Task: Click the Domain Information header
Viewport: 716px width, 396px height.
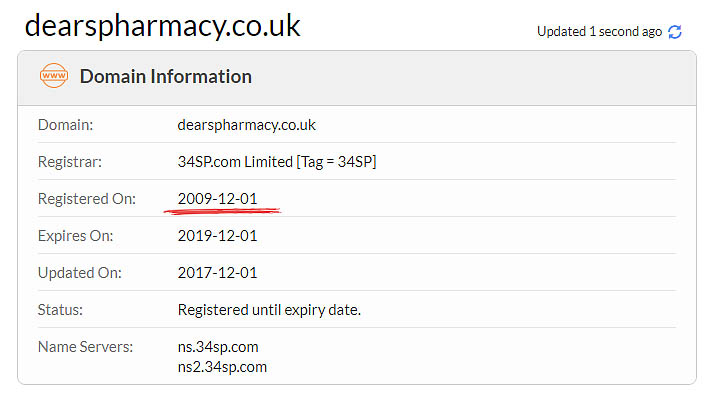Action: (166, 77)
